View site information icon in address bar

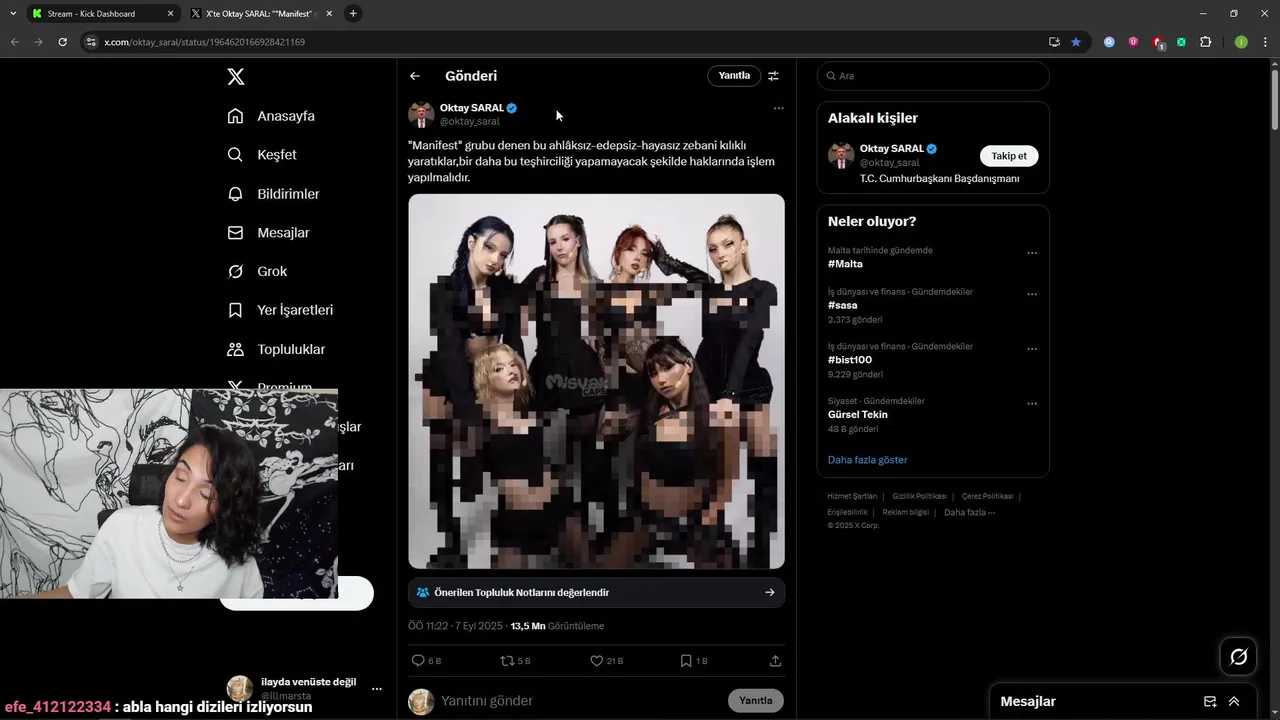coord(91,42)
